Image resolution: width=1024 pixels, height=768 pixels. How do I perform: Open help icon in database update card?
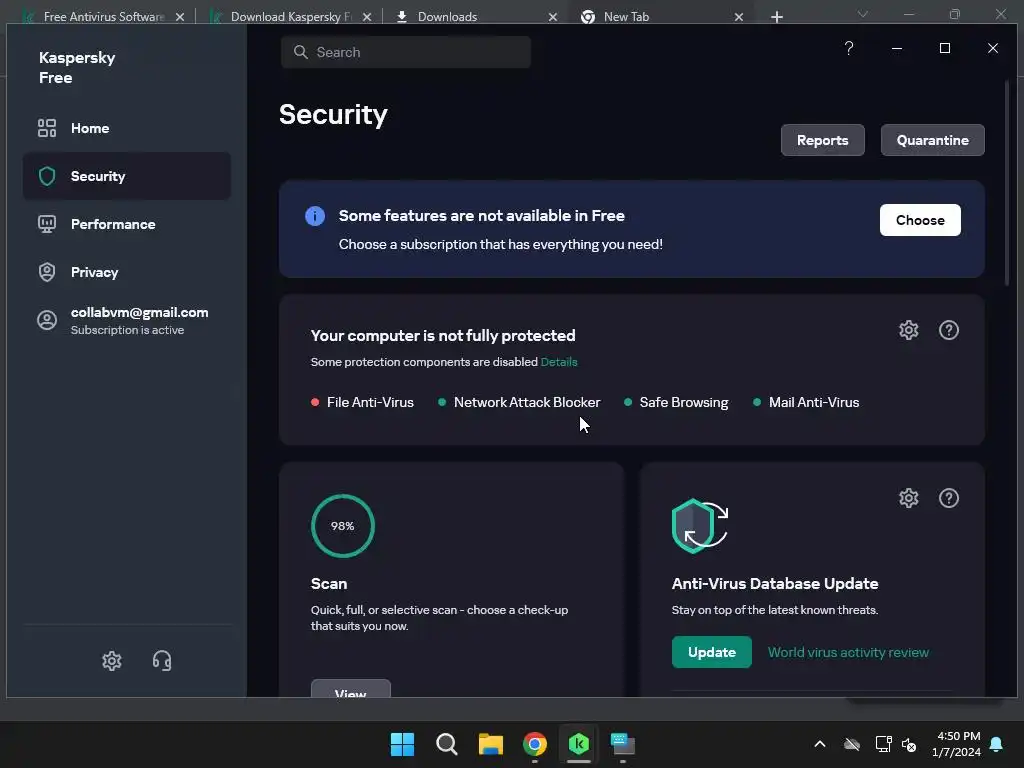(x=948, y=498)
